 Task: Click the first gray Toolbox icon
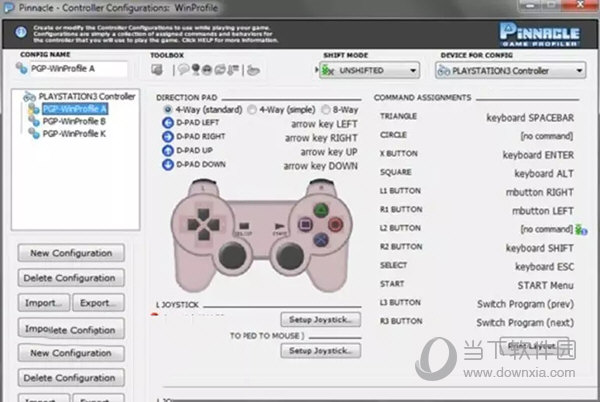coord(157,70)
